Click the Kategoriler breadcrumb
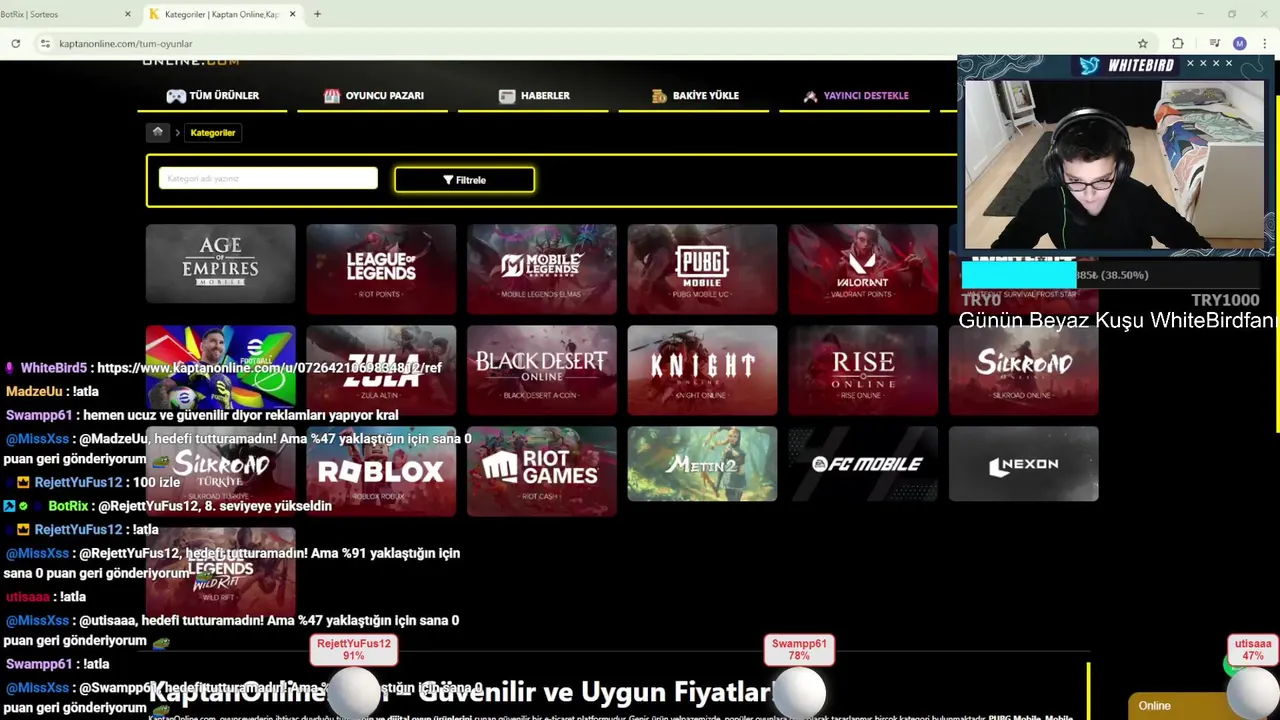This screenshot has height=720, width=1280. (x=213, y=132)
